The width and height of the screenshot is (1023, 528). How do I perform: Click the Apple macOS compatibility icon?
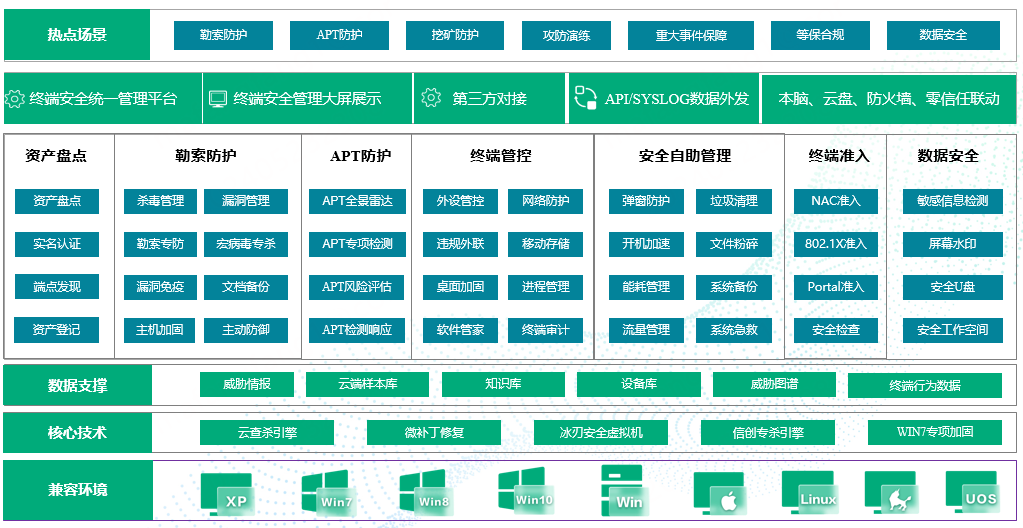[720, 493]
